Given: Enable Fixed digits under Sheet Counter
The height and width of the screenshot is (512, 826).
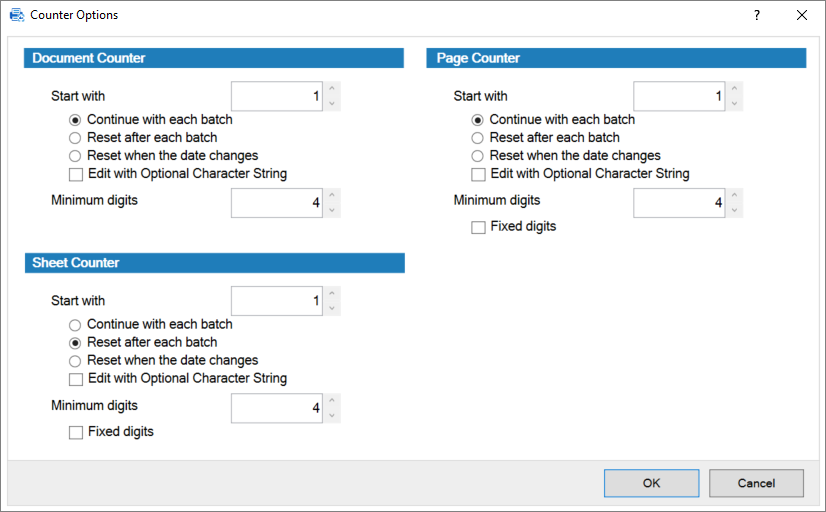Looking at the screenshot, I should (x=75, y=433).
